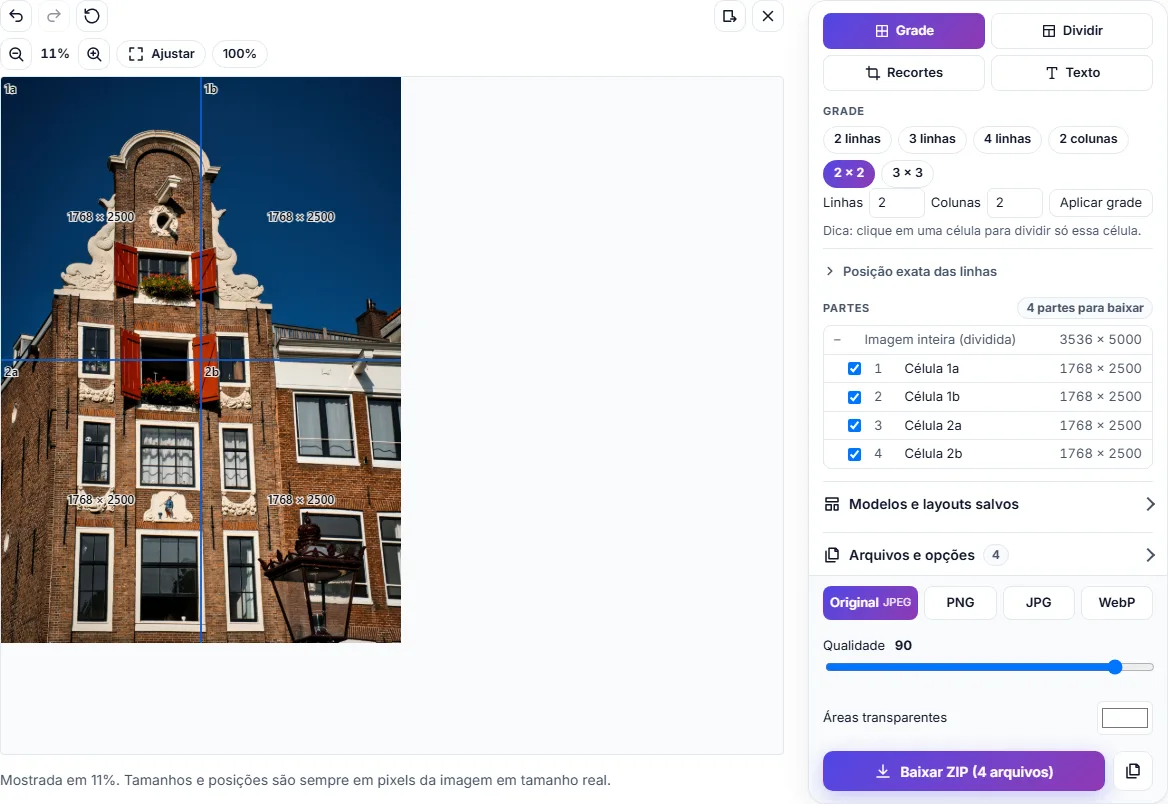This screenshot has width=1168, height=804.
Task: Open the Texto tab
Action: click(x=1072, y=72)
